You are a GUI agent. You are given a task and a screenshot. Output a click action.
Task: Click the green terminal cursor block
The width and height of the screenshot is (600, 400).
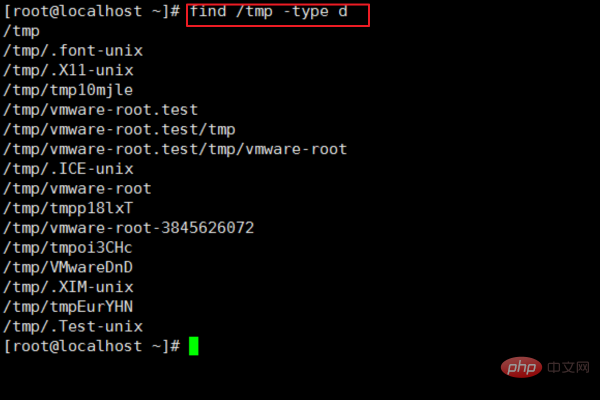pos(194,346)
